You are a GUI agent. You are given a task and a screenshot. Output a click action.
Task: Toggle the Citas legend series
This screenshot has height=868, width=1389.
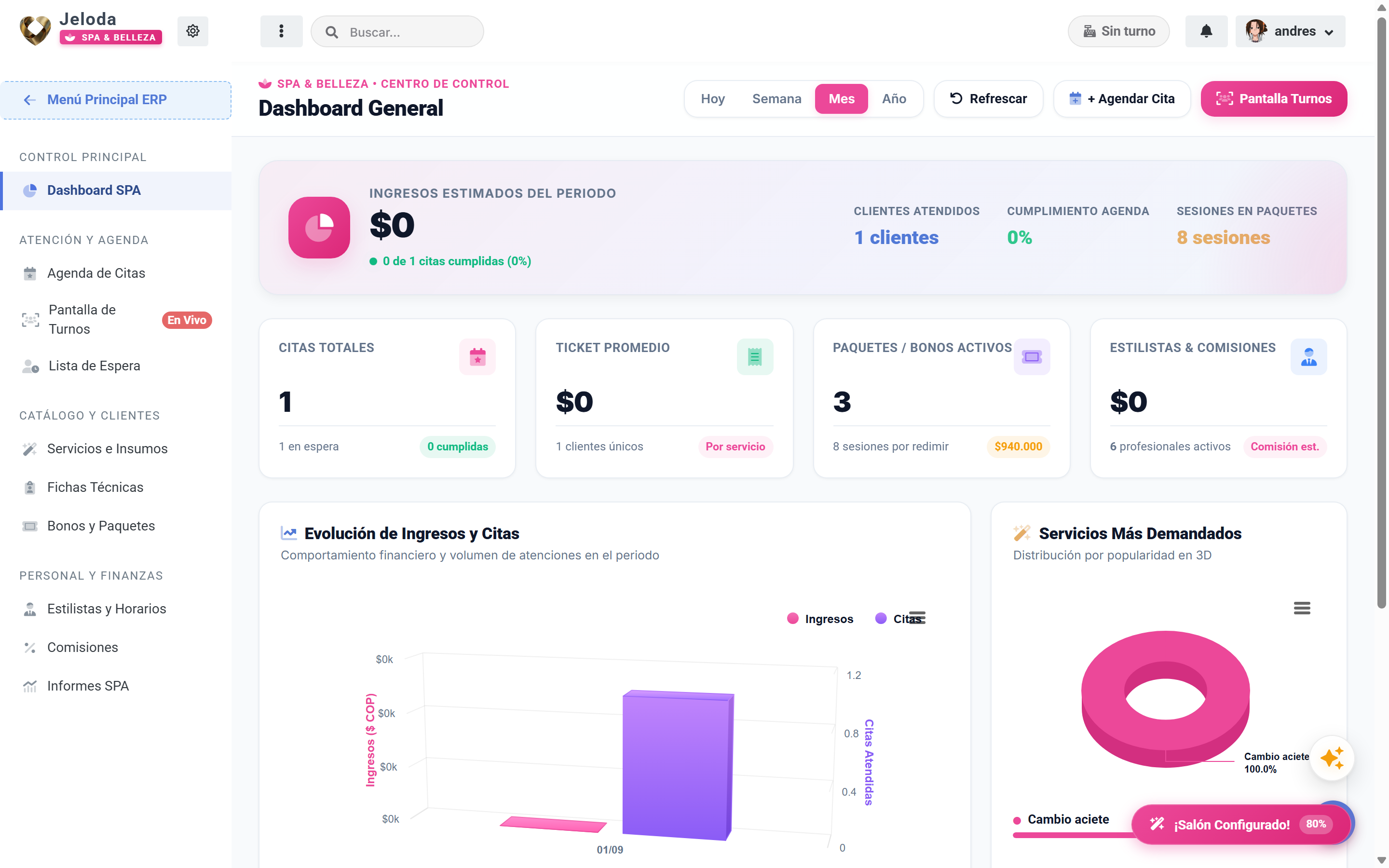[898, 619]
